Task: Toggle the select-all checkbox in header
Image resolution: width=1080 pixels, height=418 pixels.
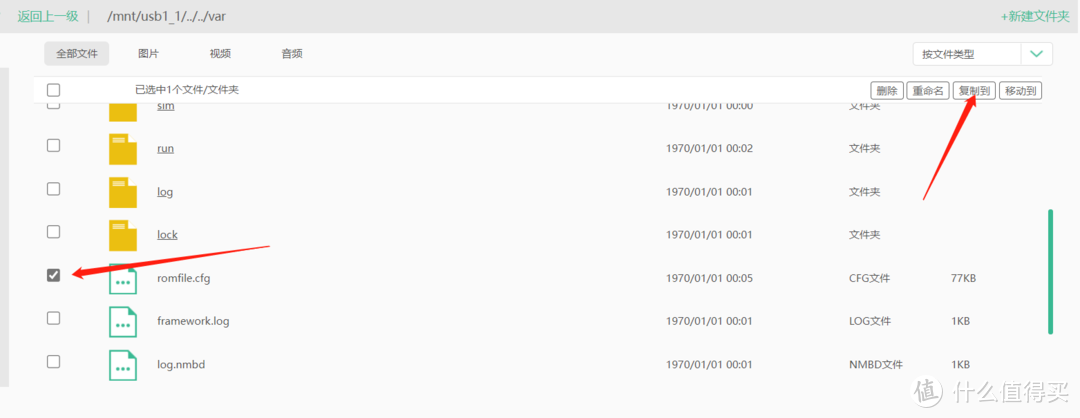Action: pyautogui.click(x=53, y=90)
